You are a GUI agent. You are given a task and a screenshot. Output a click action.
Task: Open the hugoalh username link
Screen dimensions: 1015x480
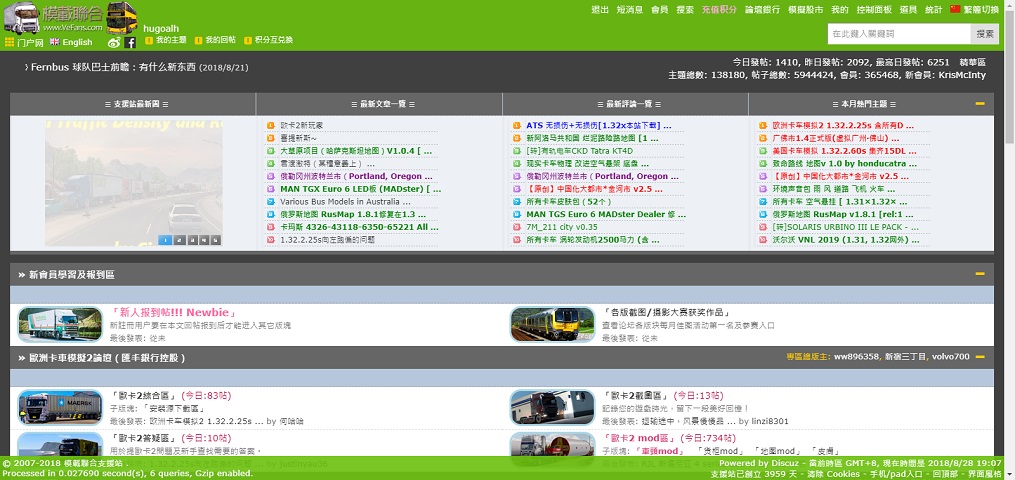[161, 28]
